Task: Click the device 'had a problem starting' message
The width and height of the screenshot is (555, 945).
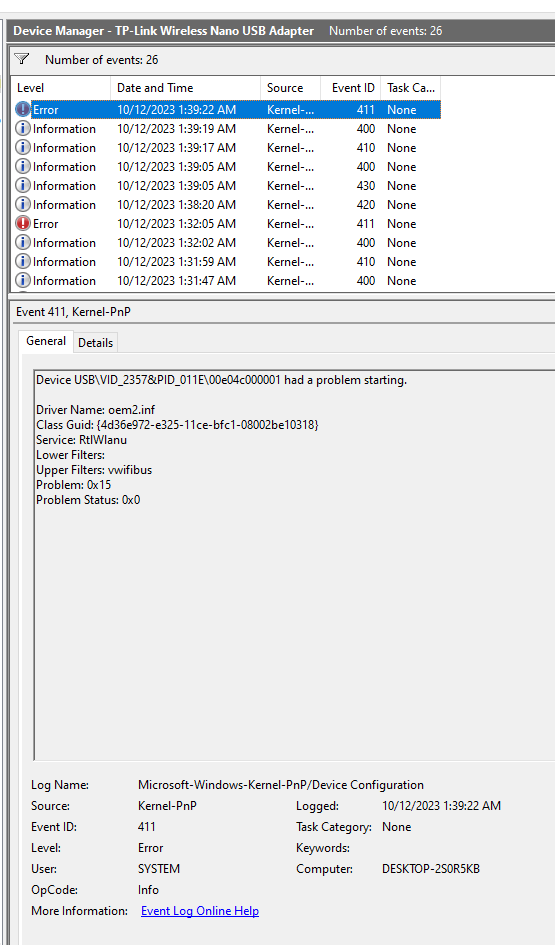Action: (221, 380)
